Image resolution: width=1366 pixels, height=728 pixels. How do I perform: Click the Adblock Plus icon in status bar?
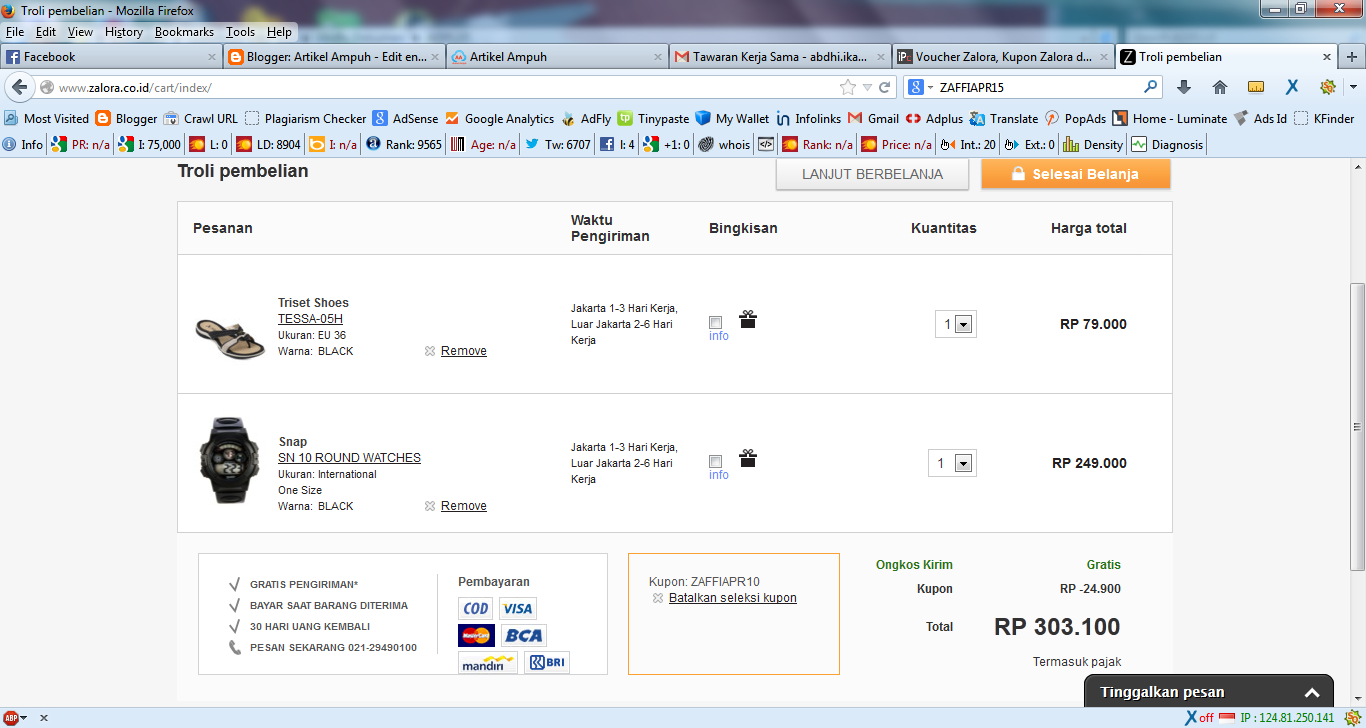point(11,717)
